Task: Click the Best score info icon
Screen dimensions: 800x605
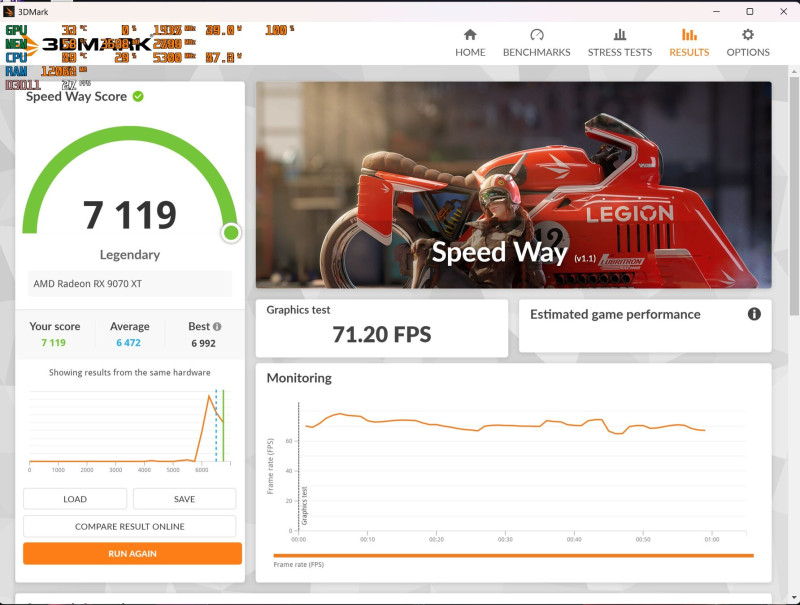Action: click(217, 326)
